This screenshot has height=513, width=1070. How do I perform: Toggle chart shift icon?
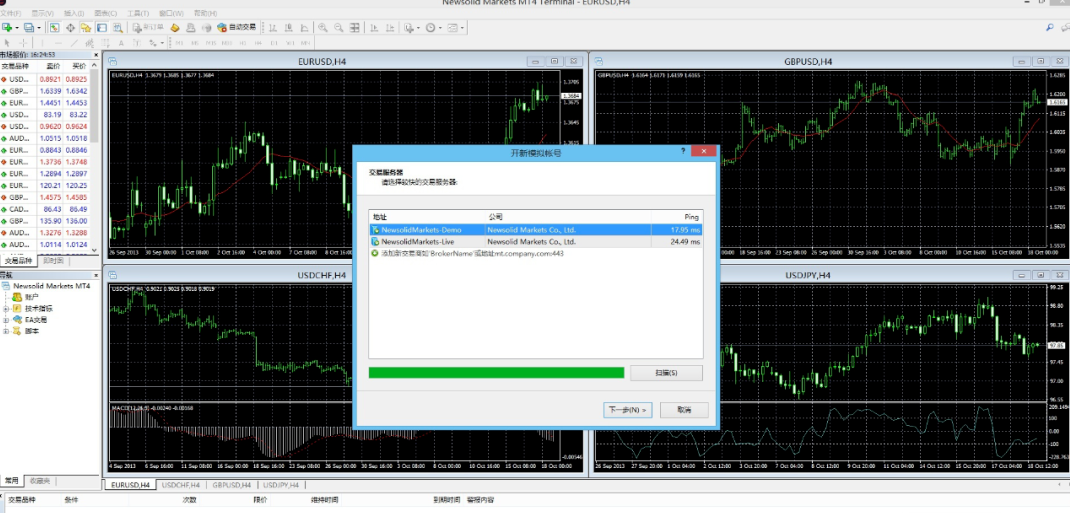pyautogui.click(x=390, y=27)
